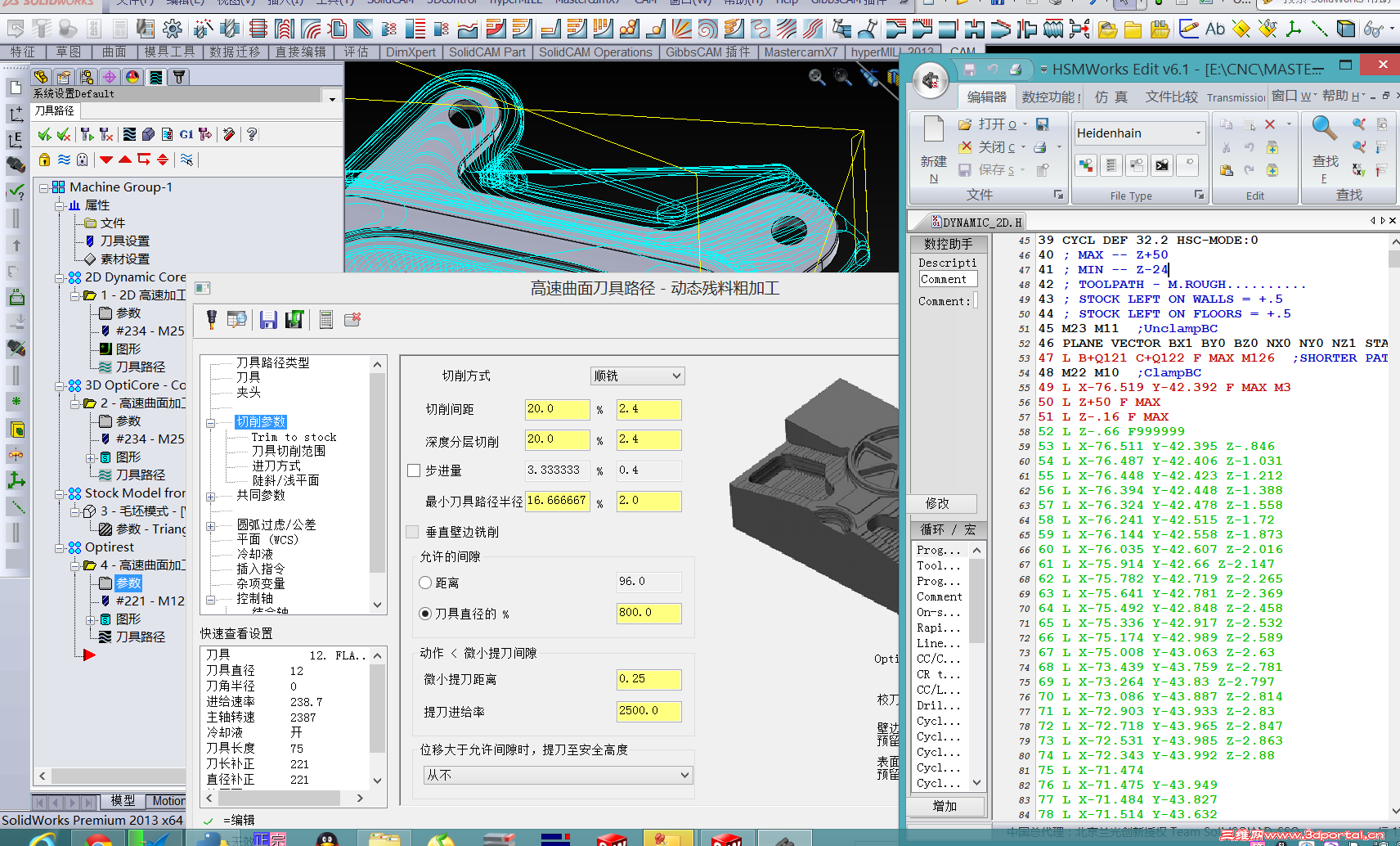Click the red-X delete icon in toolpath dialog toolbar
The width and height of the screenshot is (1400, 846).
[352, 320]
